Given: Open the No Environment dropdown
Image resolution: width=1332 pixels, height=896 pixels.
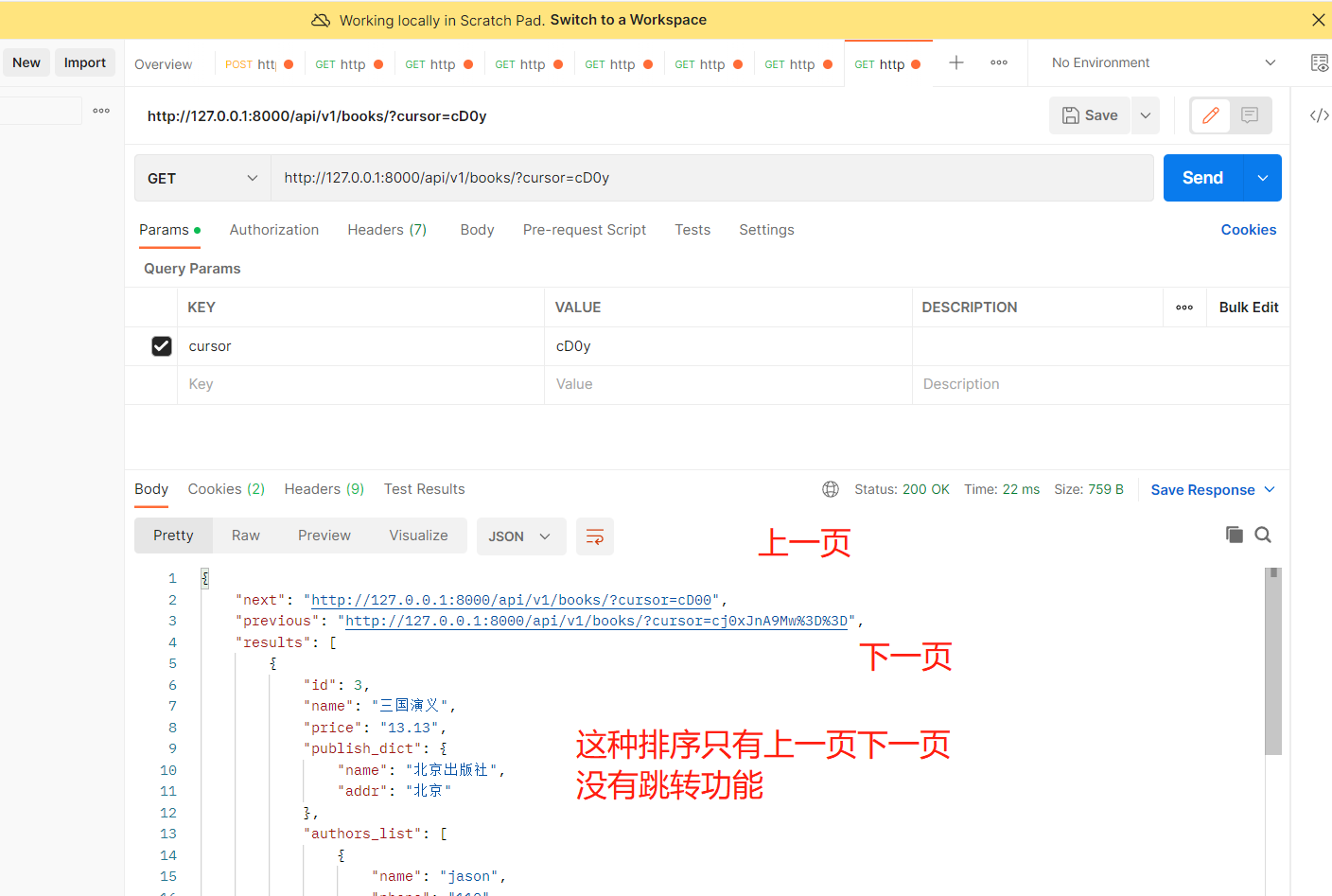Looking at the screenshot, I should click(1164, 62).
